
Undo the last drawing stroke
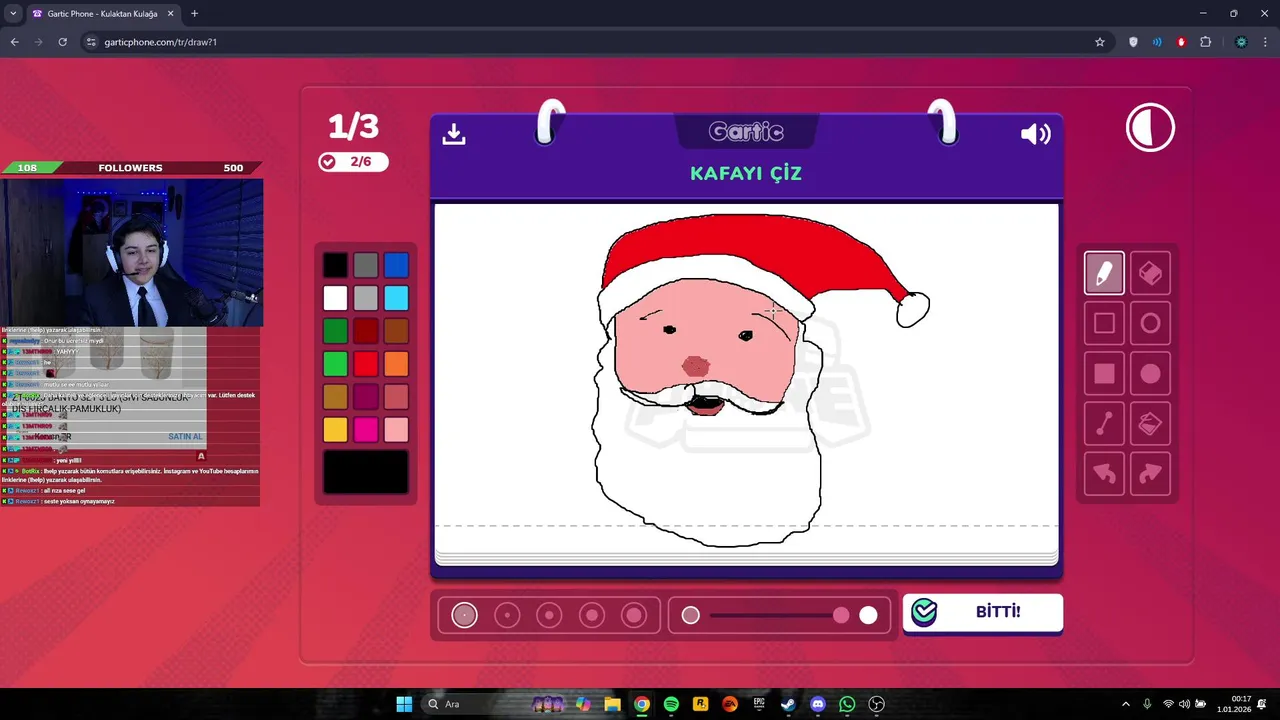1104,474
